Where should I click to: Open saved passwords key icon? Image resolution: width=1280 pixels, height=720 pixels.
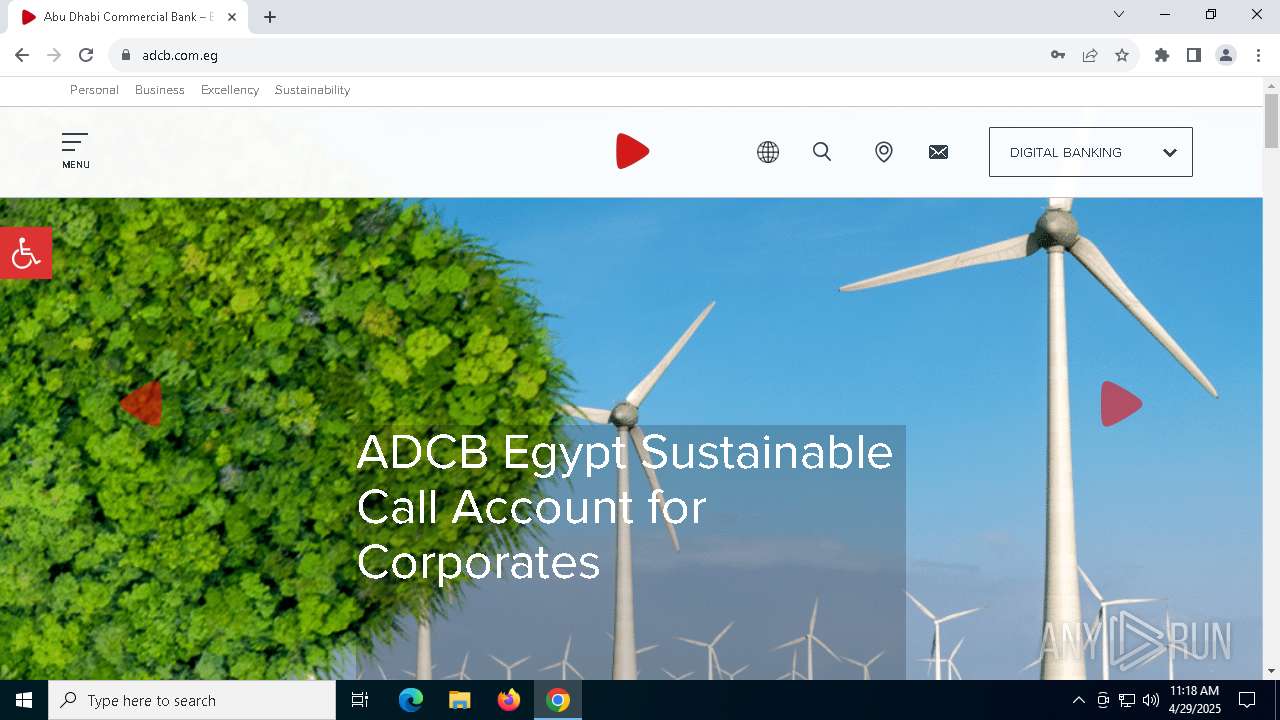point(1058,55)
